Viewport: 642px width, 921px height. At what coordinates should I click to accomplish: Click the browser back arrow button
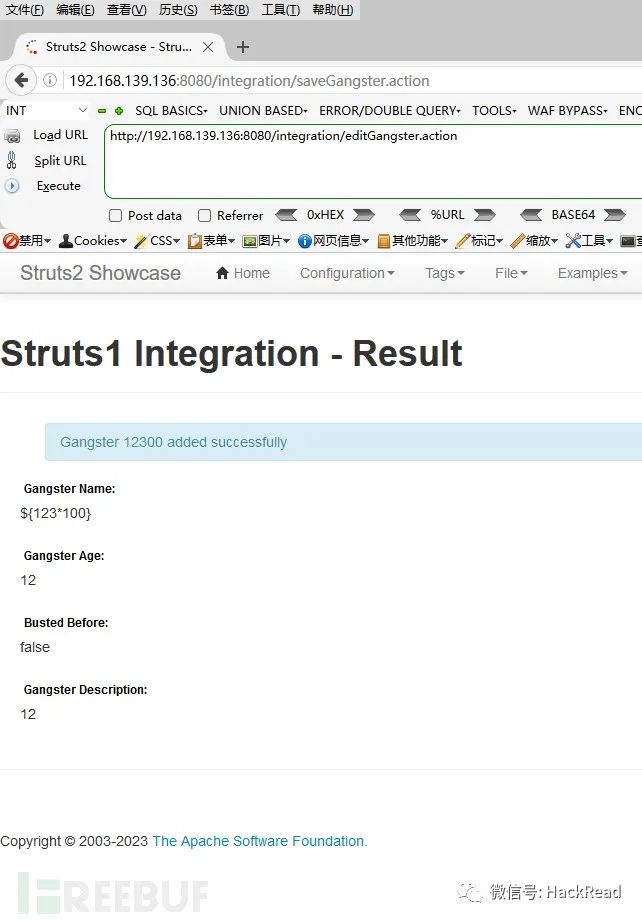[x=21, y=80]
